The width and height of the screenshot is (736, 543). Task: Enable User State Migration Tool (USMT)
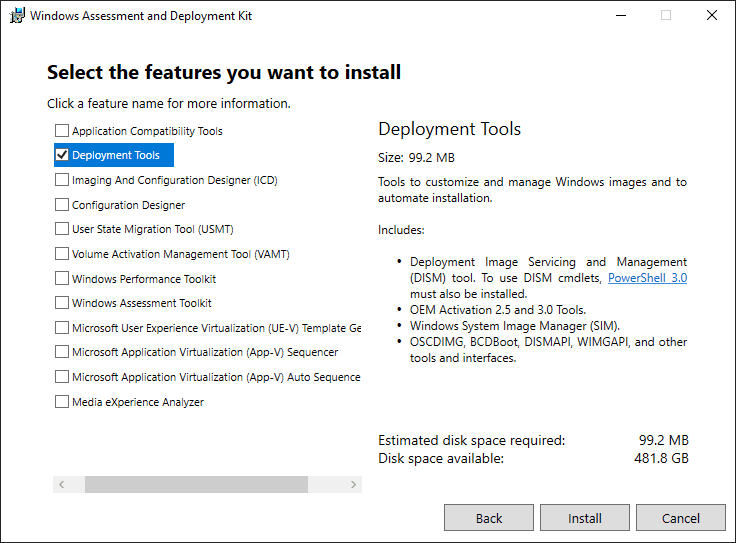(62, 229)
